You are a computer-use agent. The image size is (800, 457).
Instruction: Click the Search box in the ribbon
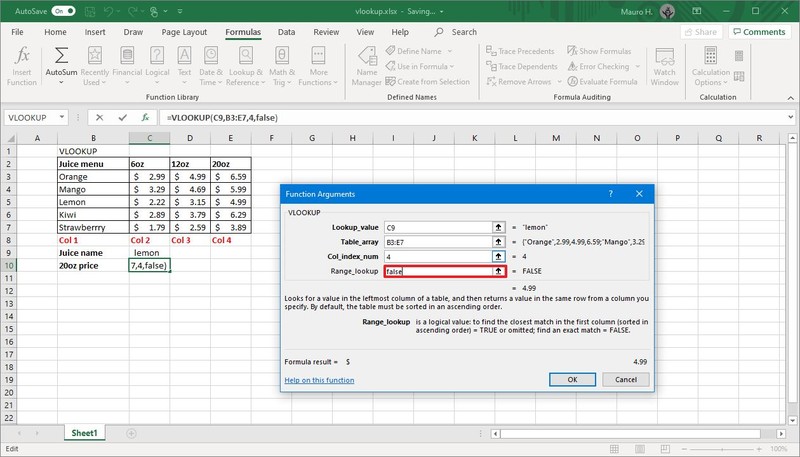click(457, 32)
